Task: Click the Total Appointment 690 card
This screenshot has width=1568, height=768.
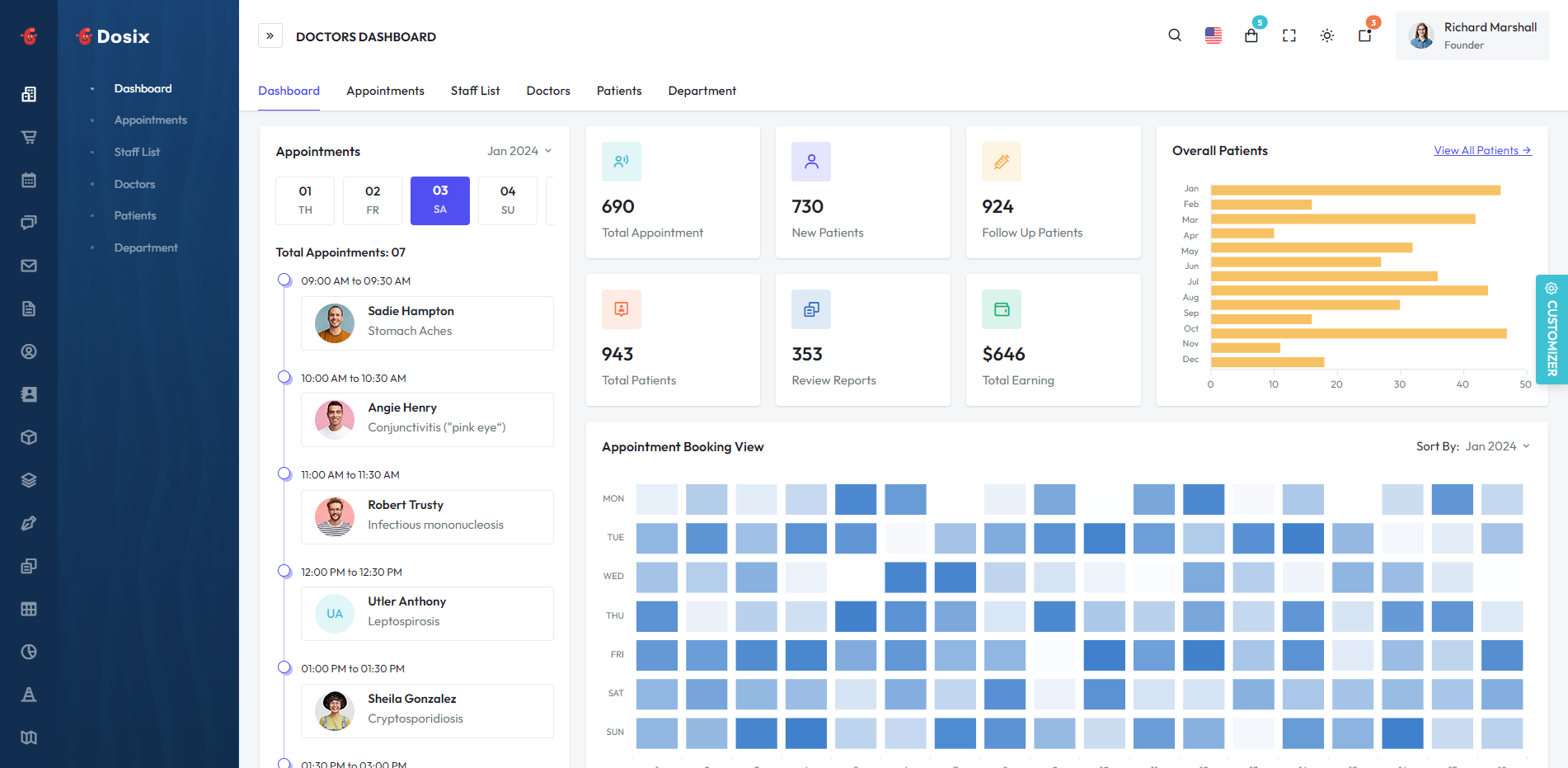Action: coord(673,192)
